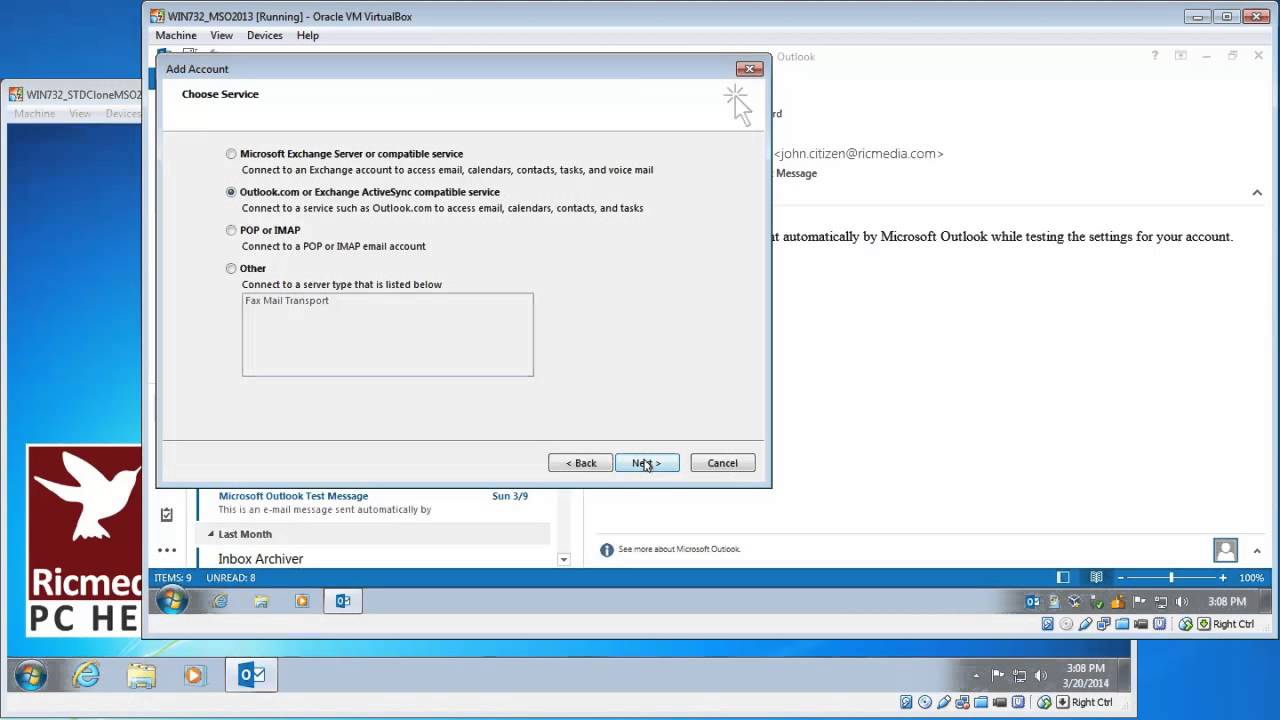Click optical disk indicator in MSO2013 VM status bar

tap(1066, 624)
